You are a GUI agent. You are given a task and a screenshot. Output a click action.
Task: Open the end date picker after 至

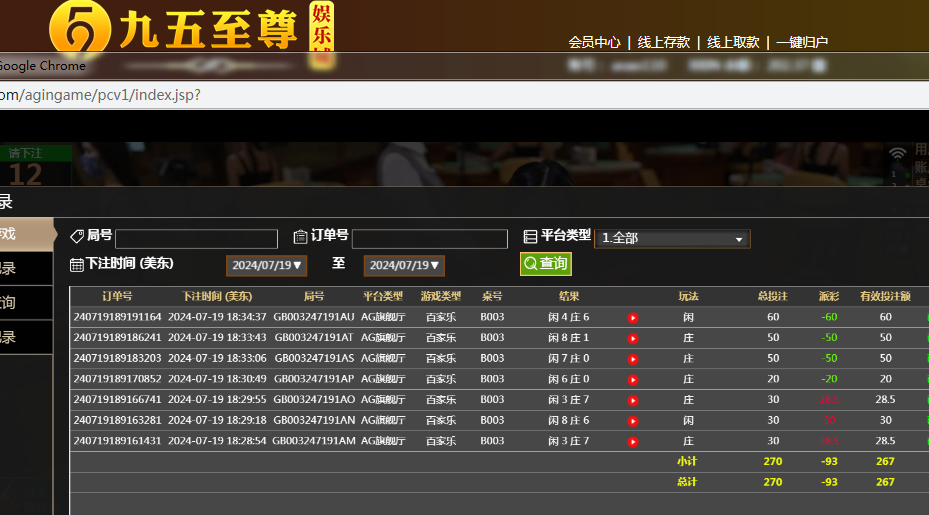pos(404,265)
